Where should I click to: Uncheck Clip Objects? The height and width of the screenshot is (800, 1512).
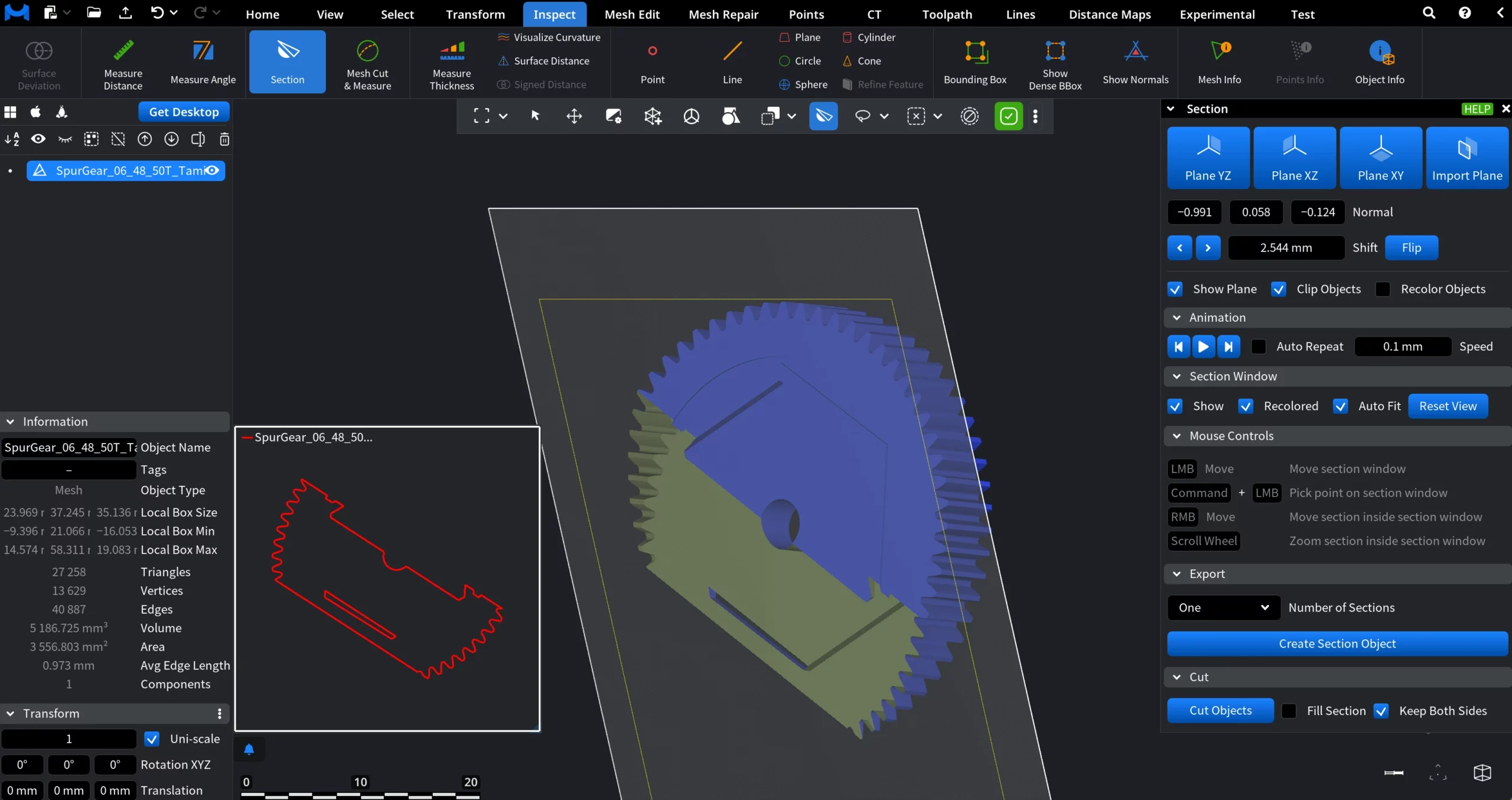1279,289
